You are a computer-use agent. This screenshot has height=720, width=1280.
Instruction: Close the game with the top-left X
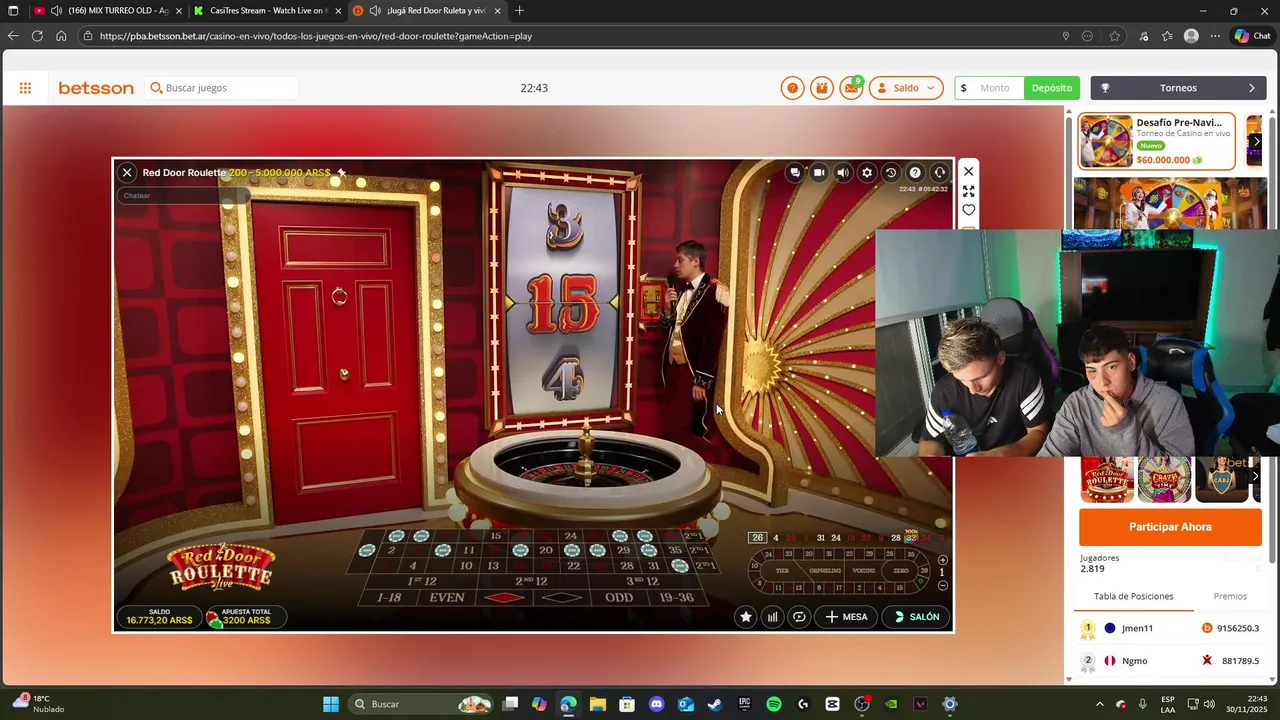(x=127, y=172)
